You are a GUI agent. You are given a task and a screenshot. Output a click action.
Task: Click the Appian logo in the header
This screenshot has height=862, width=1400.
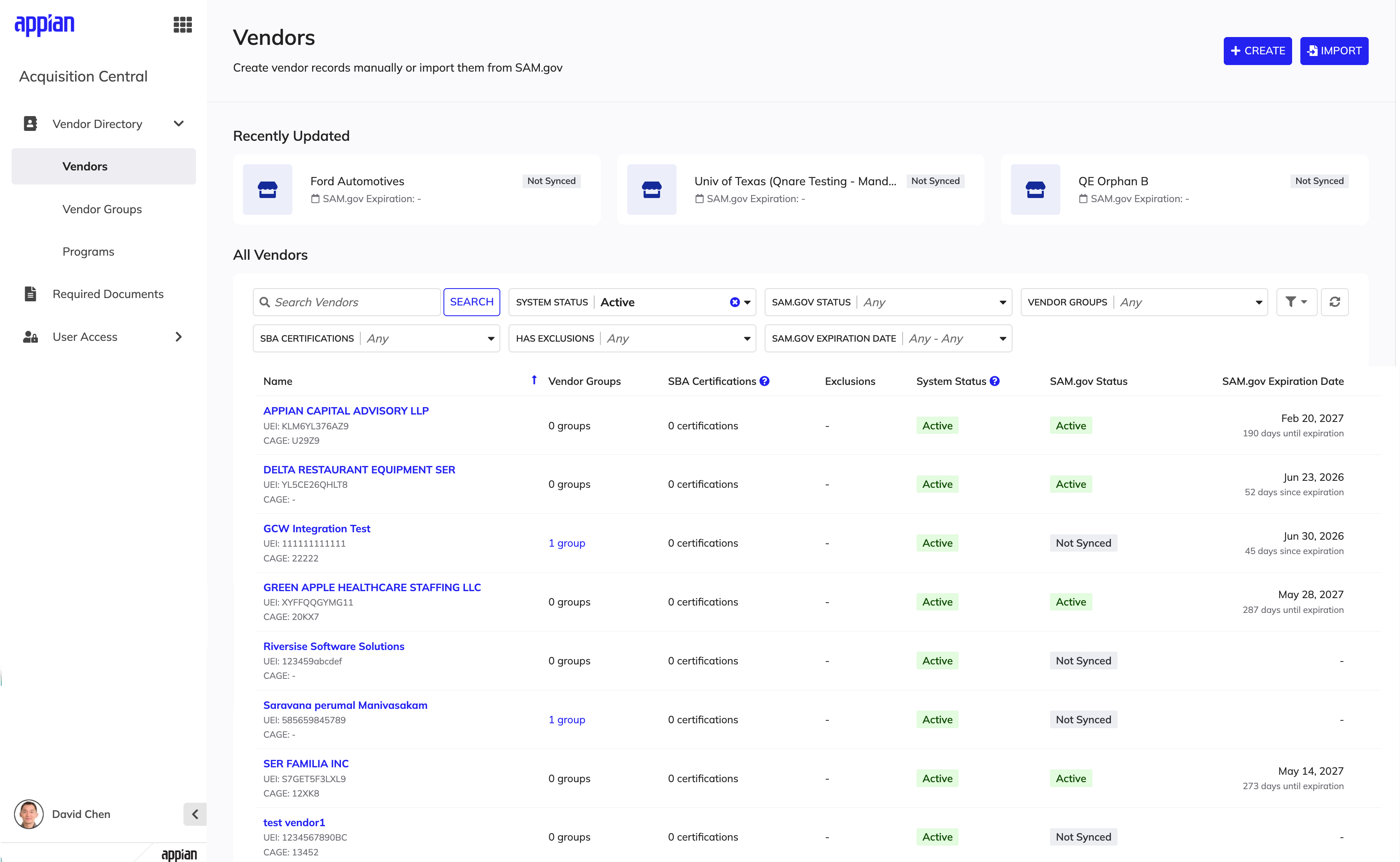[x=44, y=25]
